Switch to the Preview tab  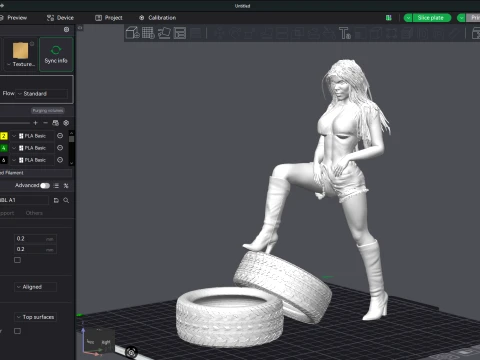[13, 18]
